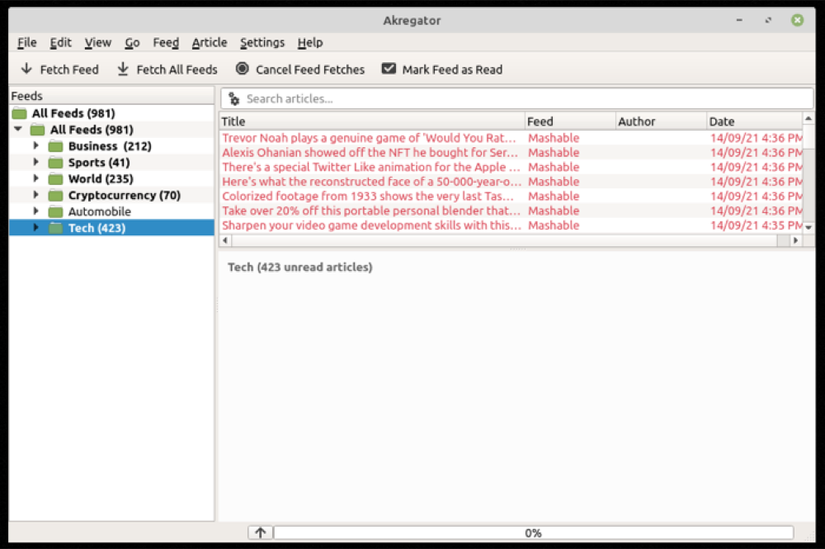Open the View menu

(x=98, y=43)
